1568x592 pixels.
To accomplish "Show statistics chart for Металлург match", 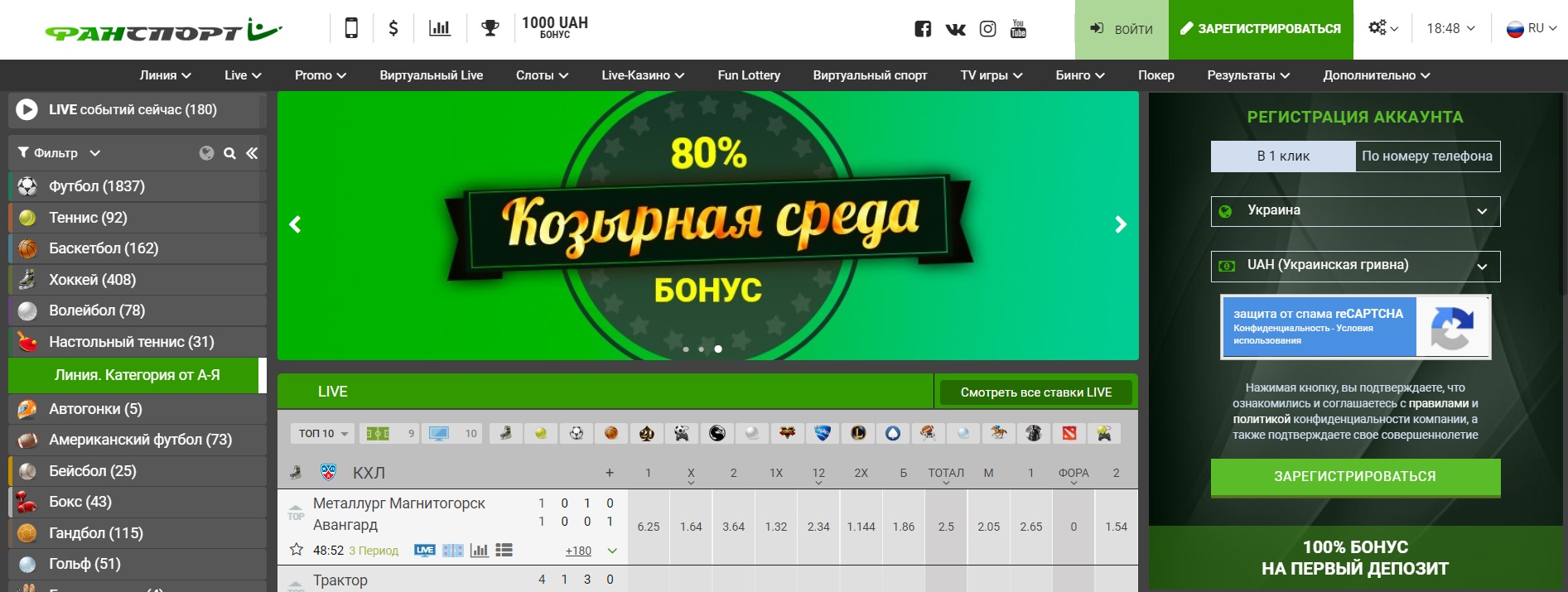I will 479,551.
